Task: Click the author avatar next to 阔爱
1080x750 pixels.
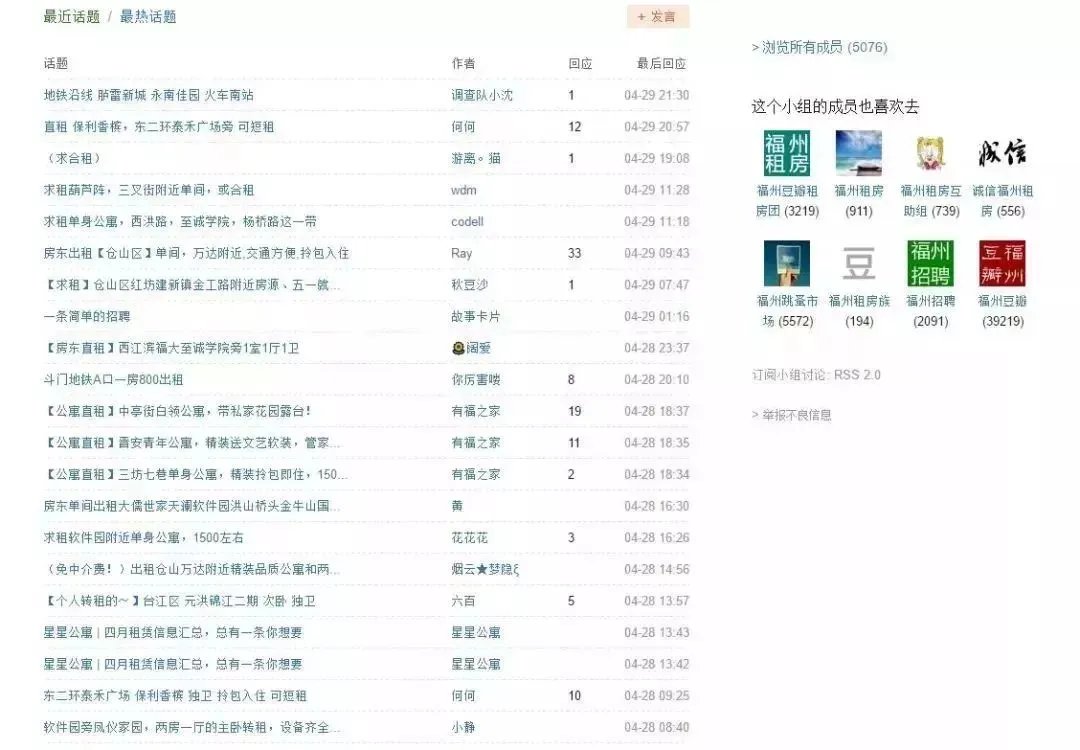Action: [458, 348]
